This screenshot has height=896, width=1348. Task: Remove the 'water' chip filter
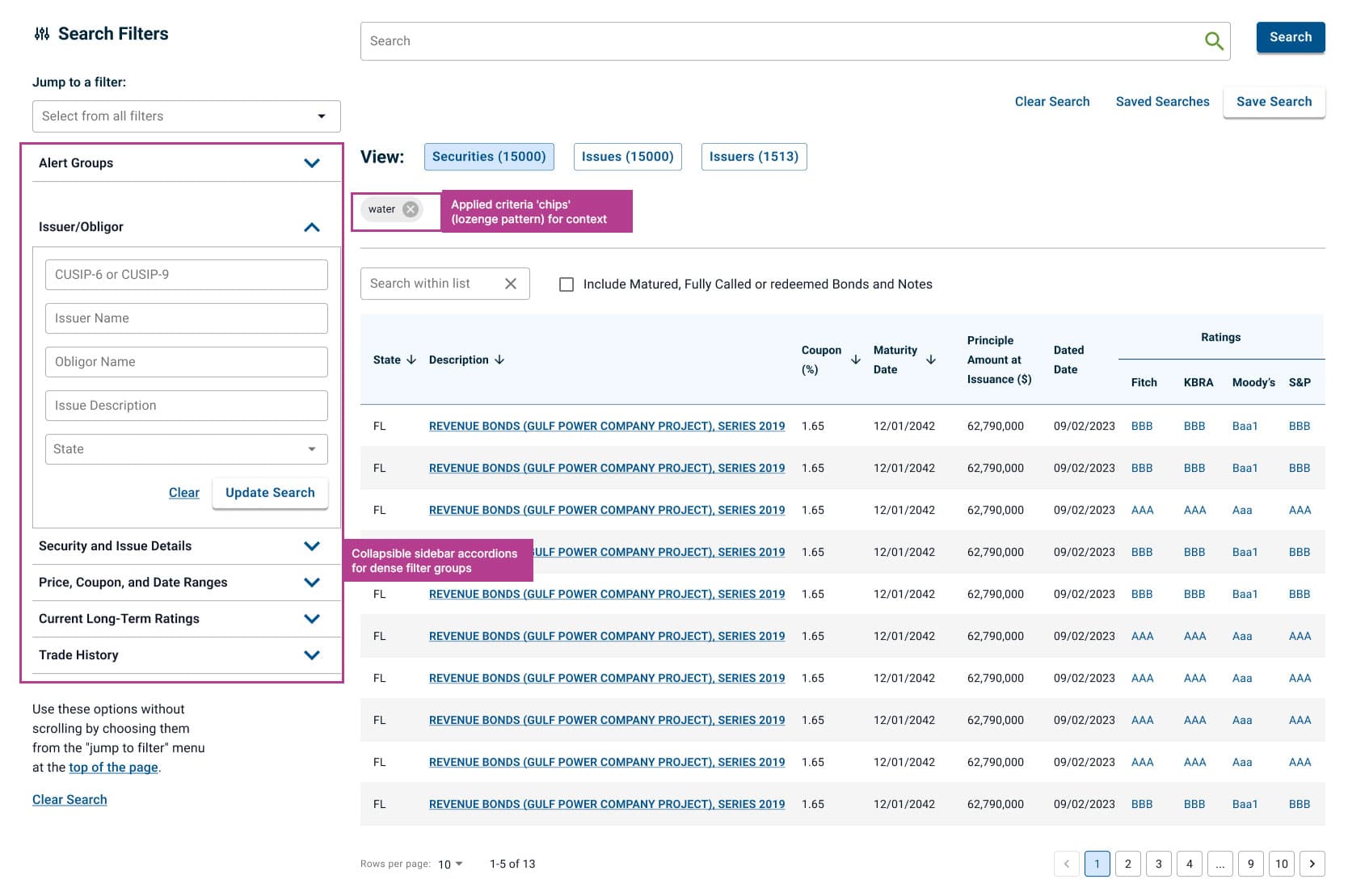tap(411, 209)
